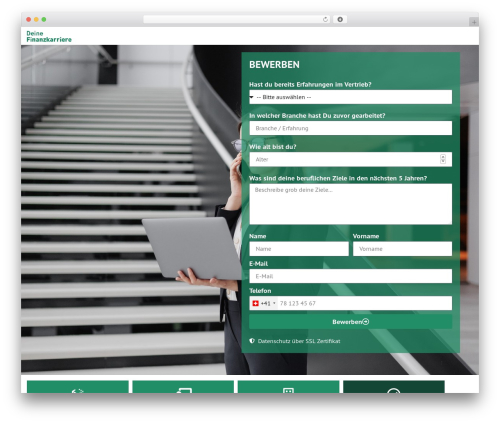Click the Swiss flag icon
This screenshot has height=423, width=500.
(256, 303)
